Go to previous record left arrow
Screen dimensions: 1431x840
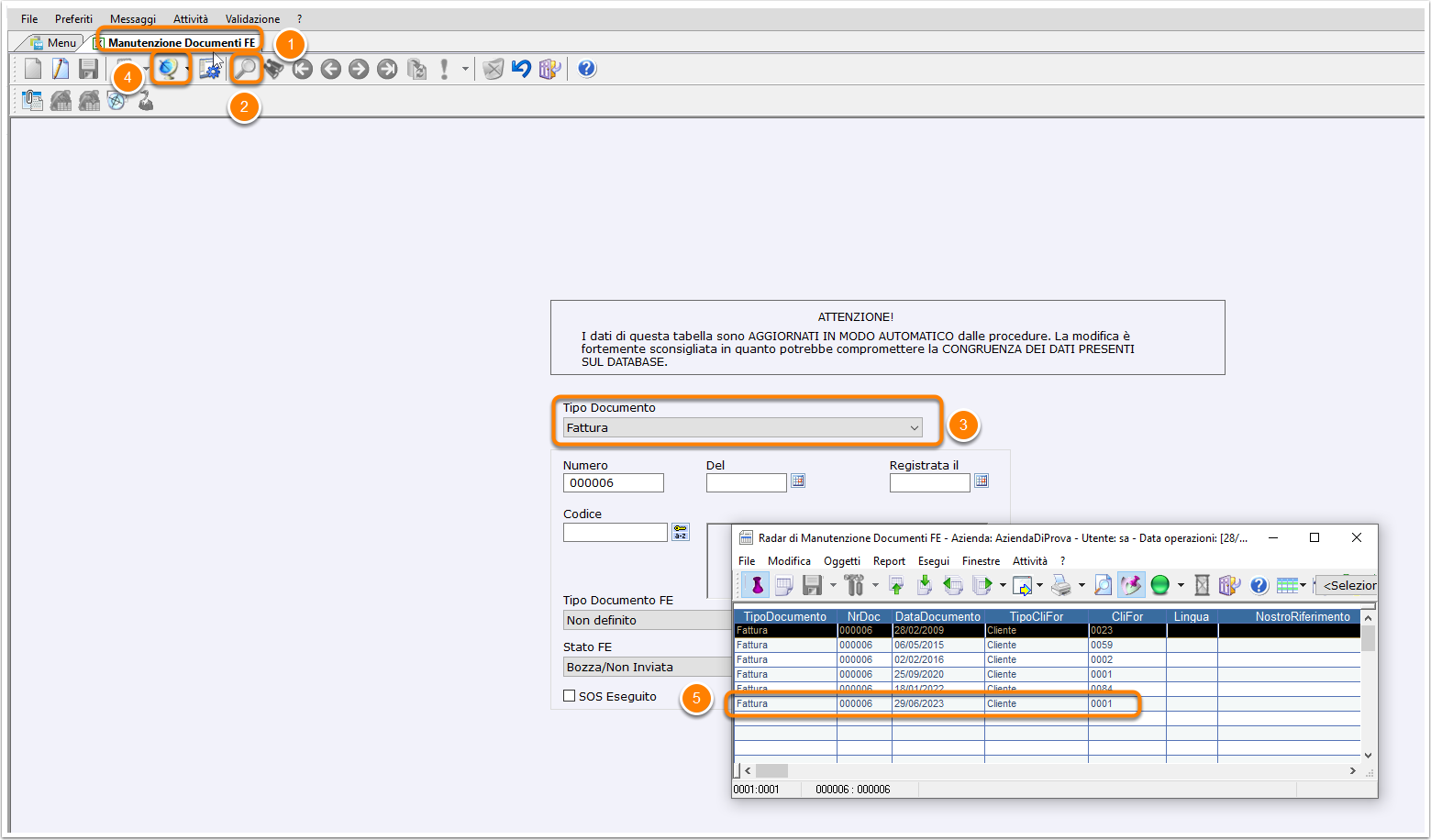point(331,69)
